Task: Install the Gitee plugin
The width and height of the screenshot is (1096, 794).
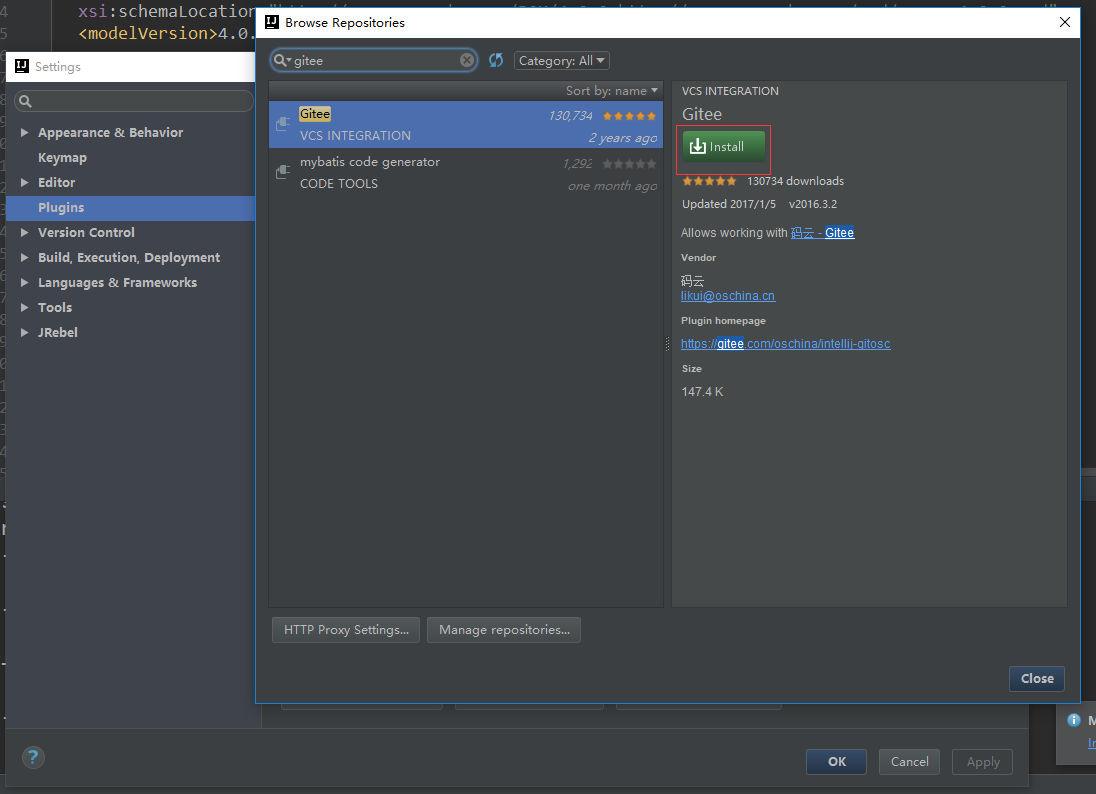Action: pos(723,147)
